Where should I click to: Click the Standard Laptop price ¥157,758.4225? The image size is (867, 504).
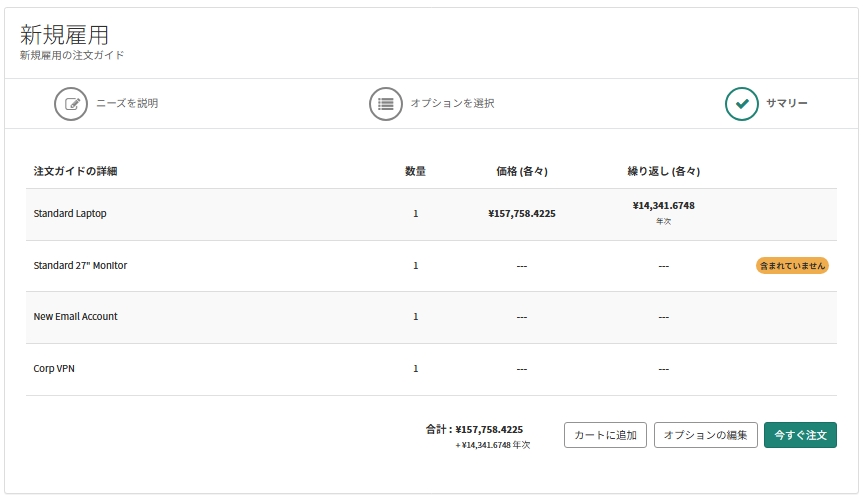click(x=522, y=213)
